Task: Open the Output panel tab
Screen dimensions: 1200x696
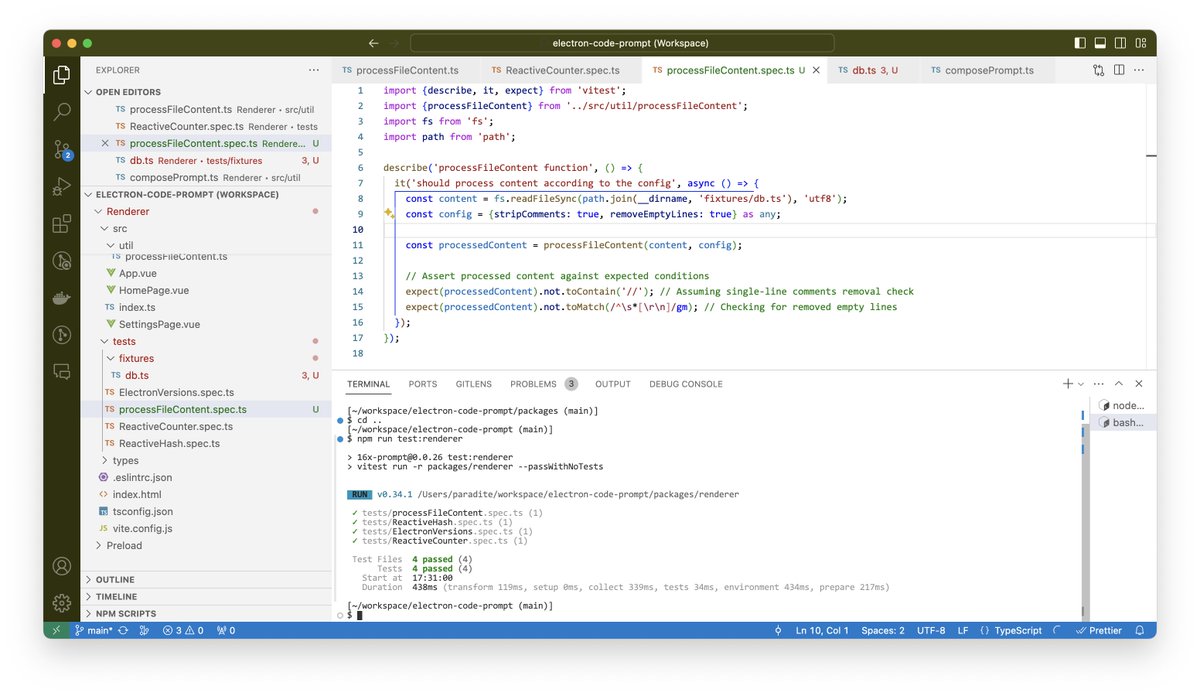Action: pos(613,384)
